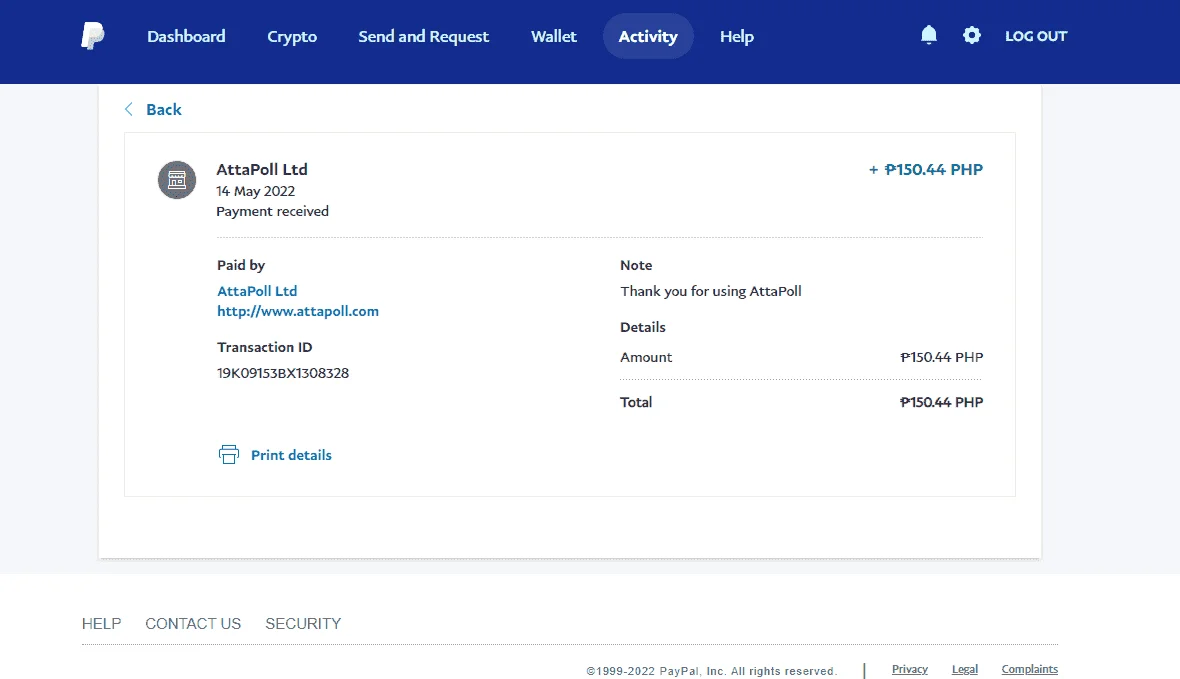Screen dimensions: 1180x679
Task: Open Send and Request
Action: pos(424,36)
